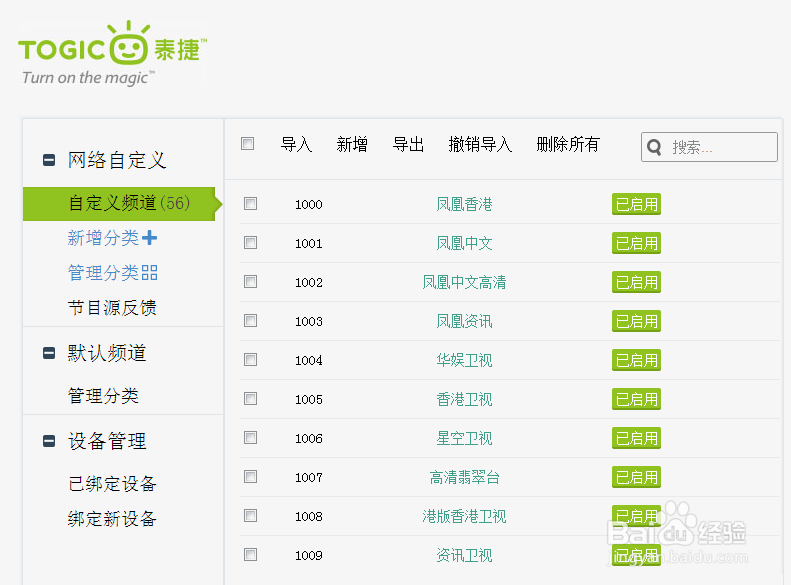This screenshot has width=791, height=585.
Task: Click channel number 1000
Action: tap(309, 204)
